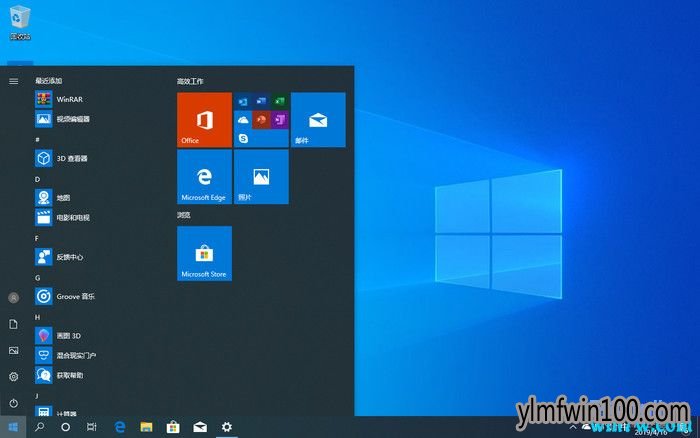700x438 pixels.
Task: Open the 邮件 mail tile
Action: point(318,120)
